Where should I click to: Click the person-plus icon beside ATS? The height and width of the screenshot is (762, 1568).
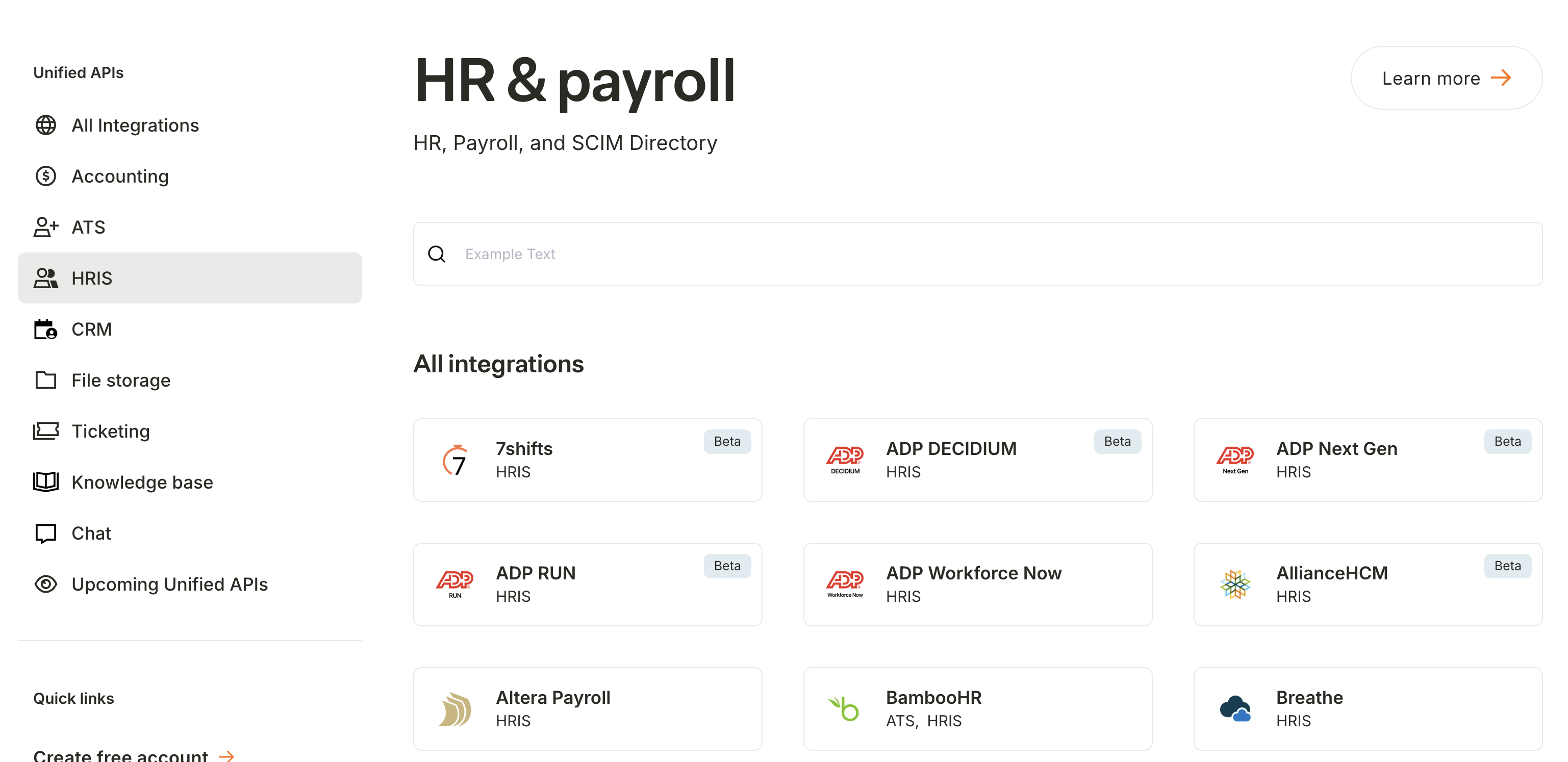point(45,227)
